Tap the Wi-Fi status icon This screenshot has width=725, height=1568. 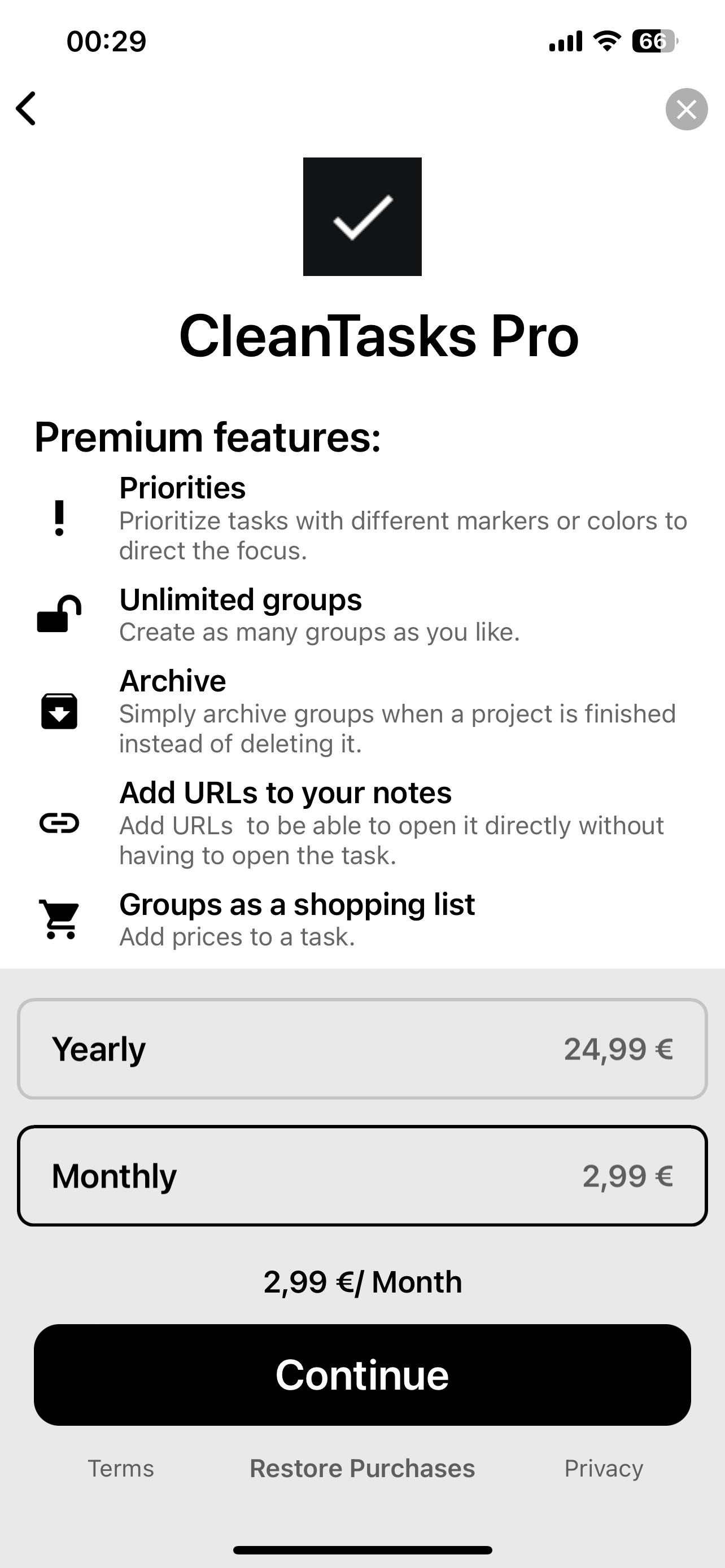point(606,41)
